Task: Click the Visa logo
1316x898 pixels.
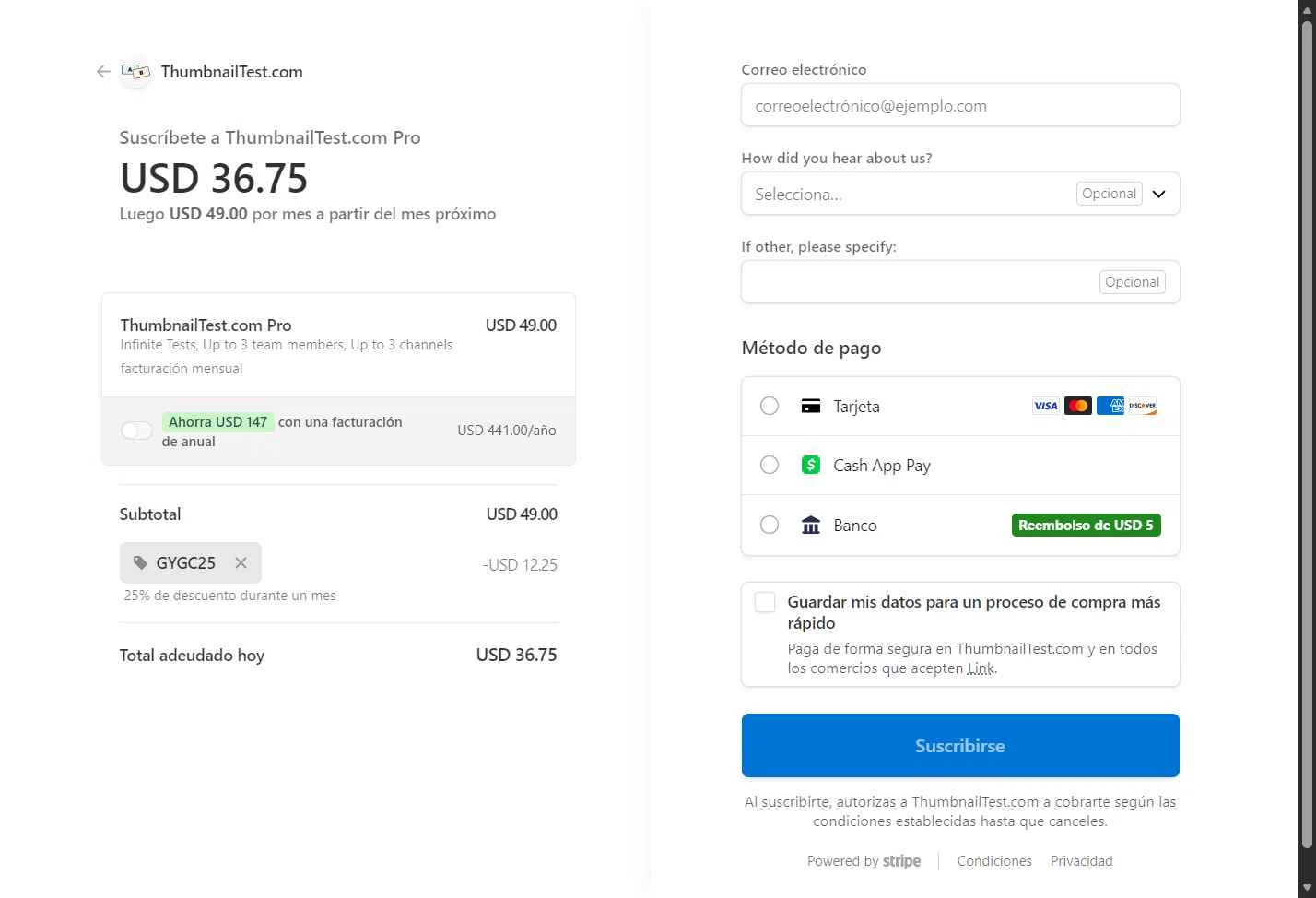Action: pos(1046,406)
